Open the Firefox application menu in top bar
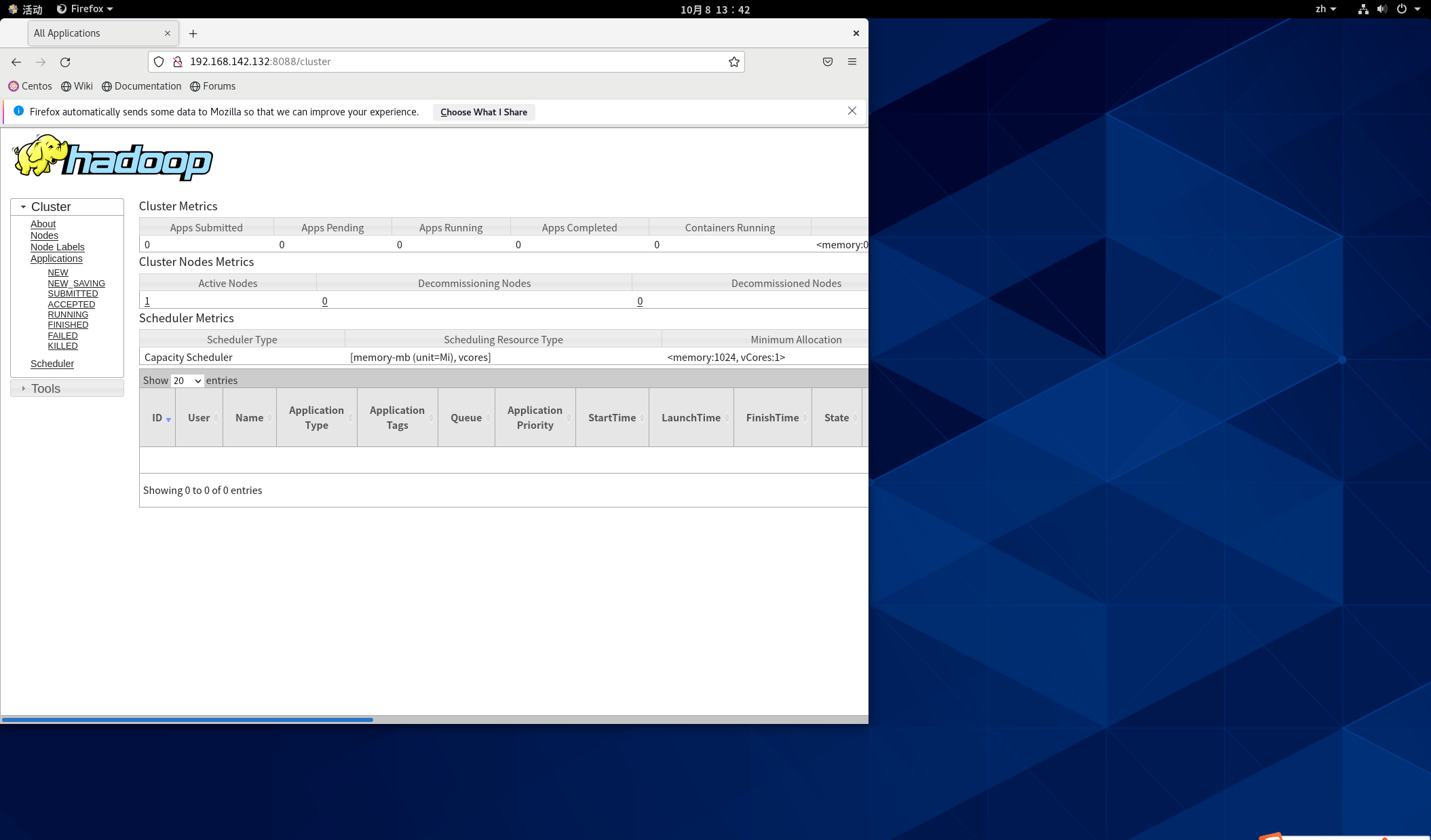The image size is (1431, 840). click(85, 9)
